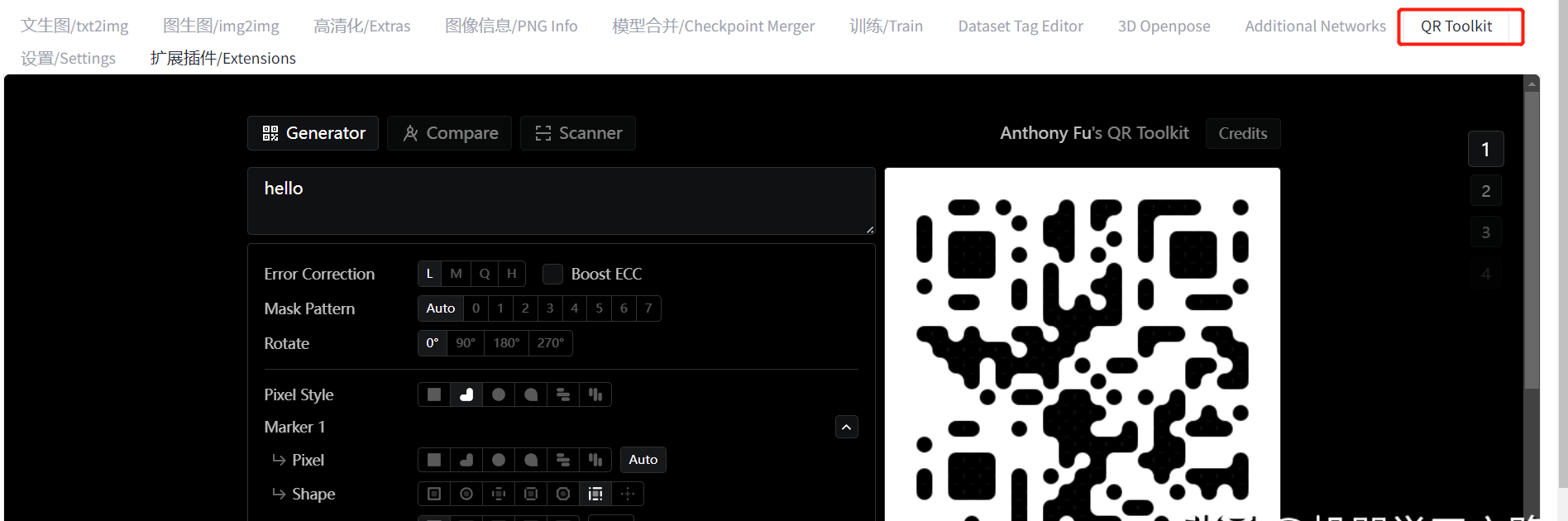Select state slot 2
Image resolution: width=1568 pixels, height=521 pixels.
(x=1485, y=191)
